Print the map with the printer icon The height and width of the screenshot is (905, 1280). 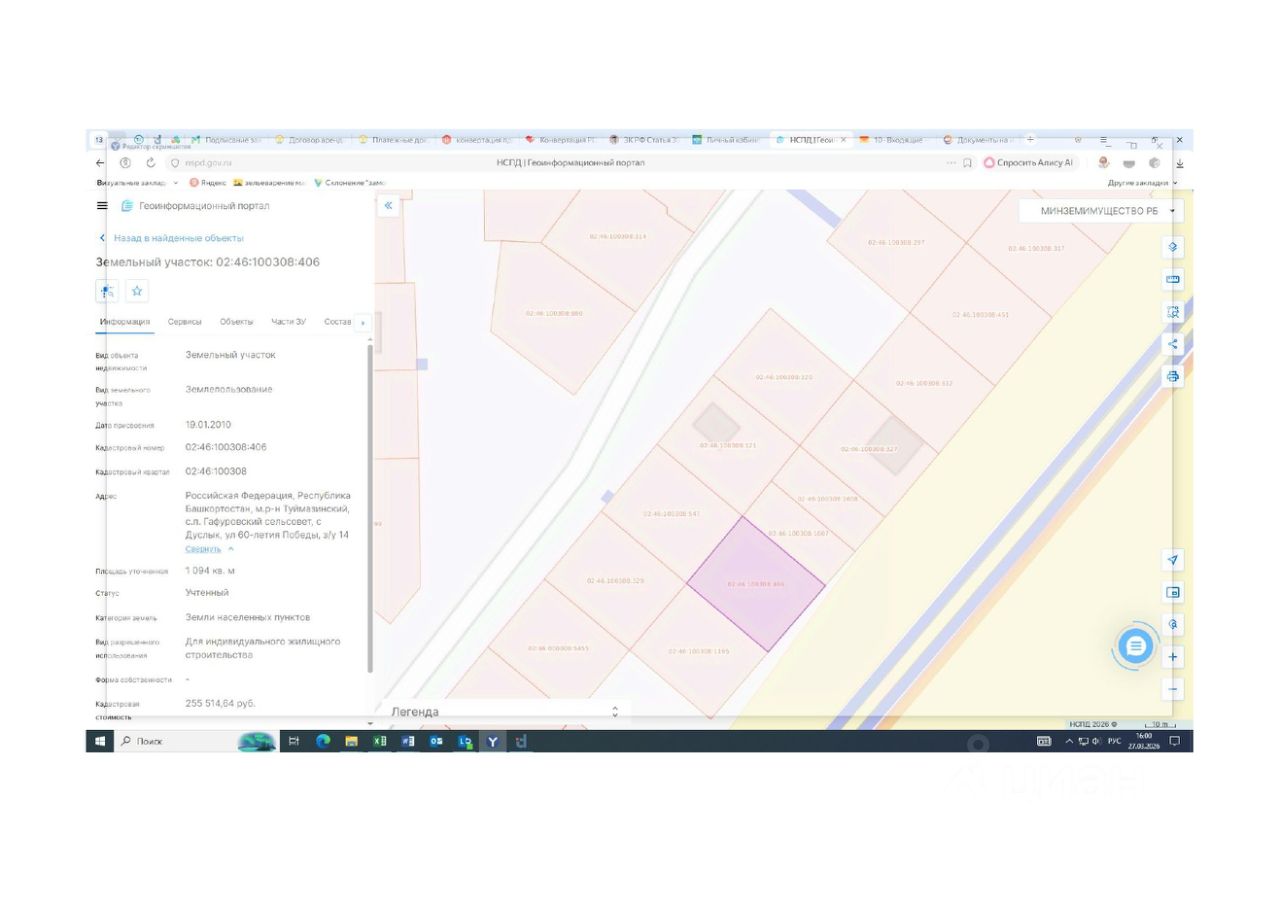tap(1173, 376)
